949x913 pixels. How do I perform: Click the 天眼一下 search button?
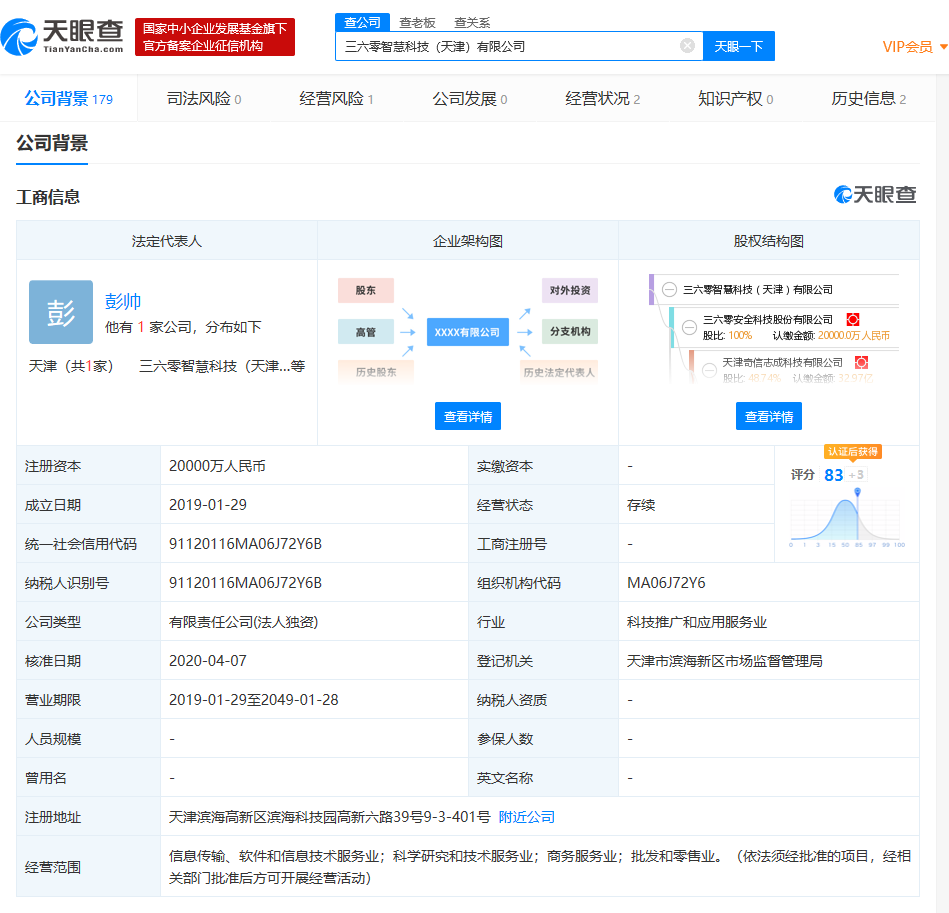click(x=738, y=46)
